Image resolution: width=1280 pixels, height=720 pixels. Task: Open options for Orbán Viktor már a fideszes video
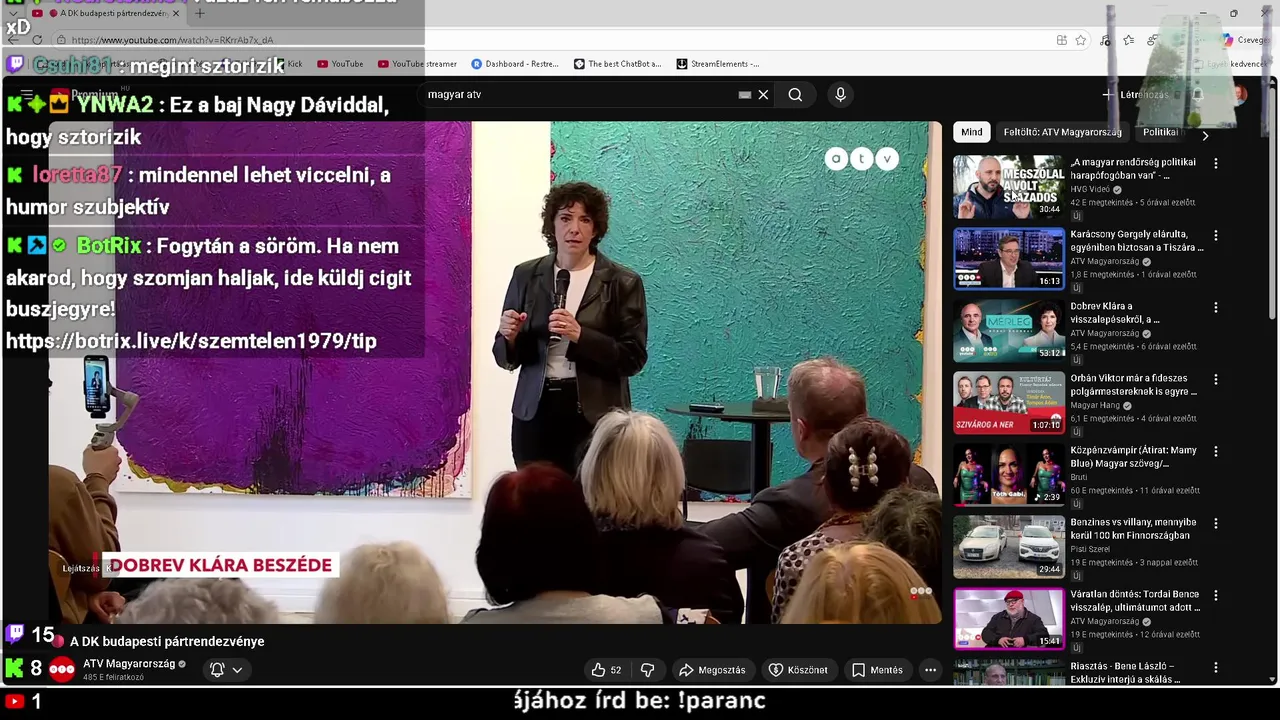(1216, 379)
